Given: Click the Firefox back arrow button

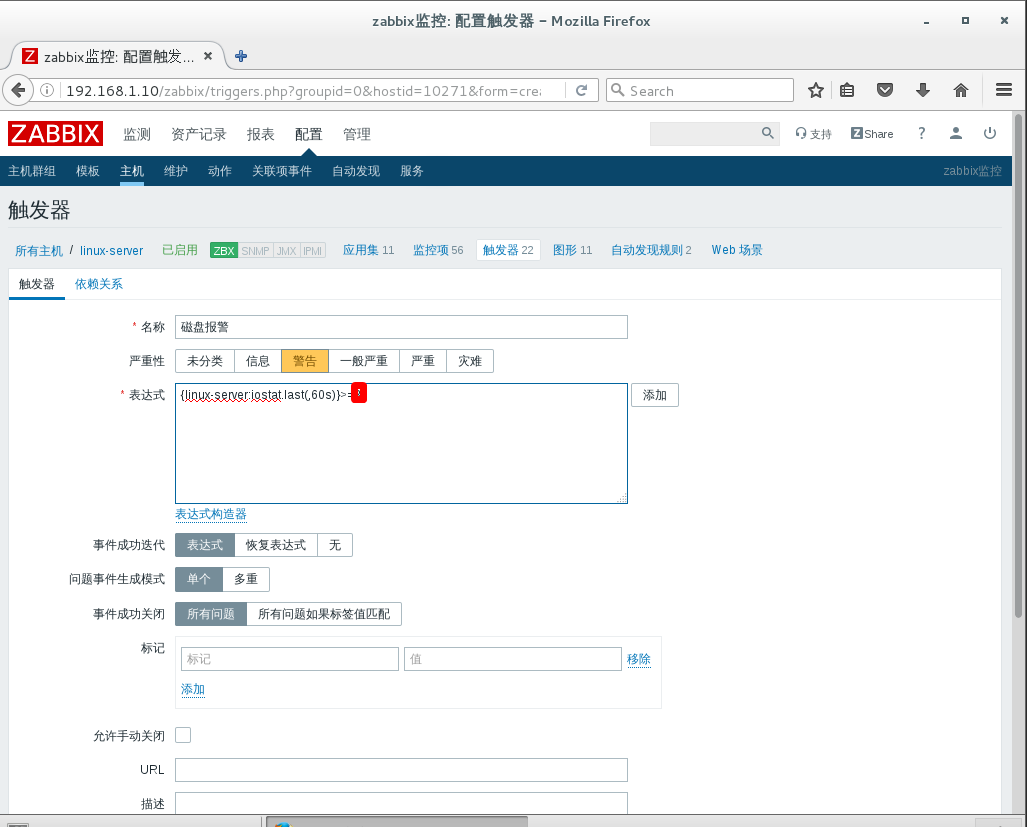Looking at the screenshot, I should pyautogui.click(x=18, y=90).
